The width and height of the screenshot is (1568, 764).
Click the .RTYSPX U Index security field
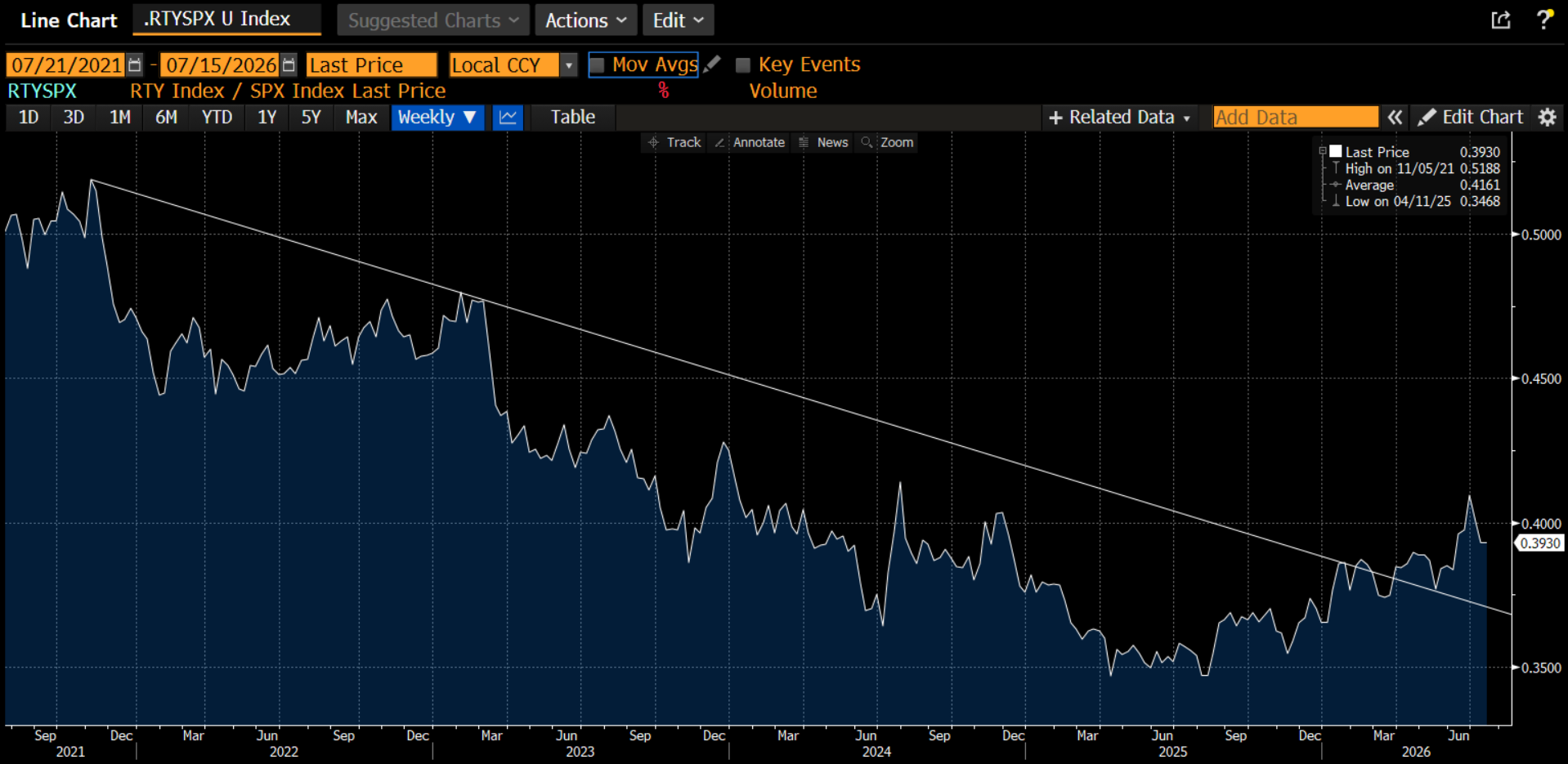point(226,20)
